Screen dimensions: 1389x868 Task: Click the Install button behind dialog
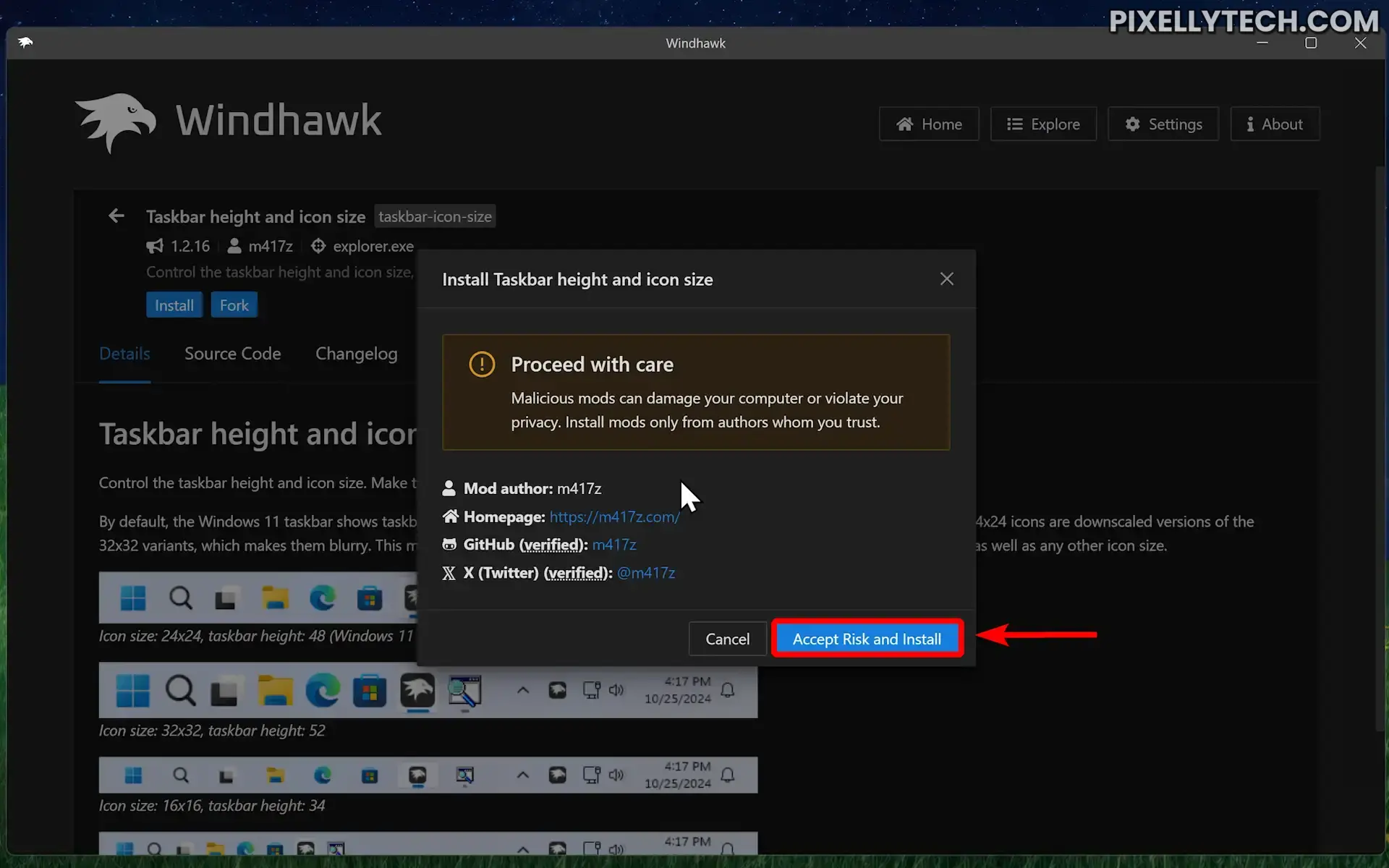pyautogui.click(x=174, y=305)
